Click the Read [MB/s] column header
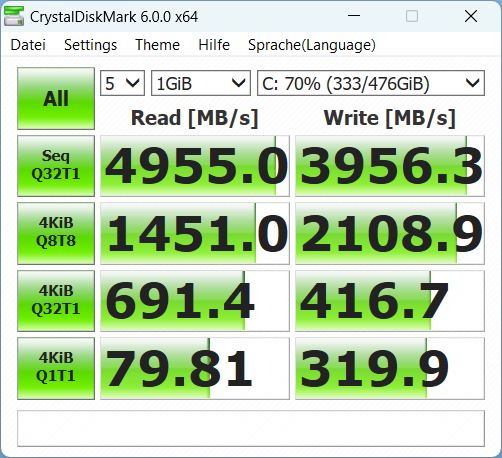The height and width of the screenshot is (458, 502). 195,118
